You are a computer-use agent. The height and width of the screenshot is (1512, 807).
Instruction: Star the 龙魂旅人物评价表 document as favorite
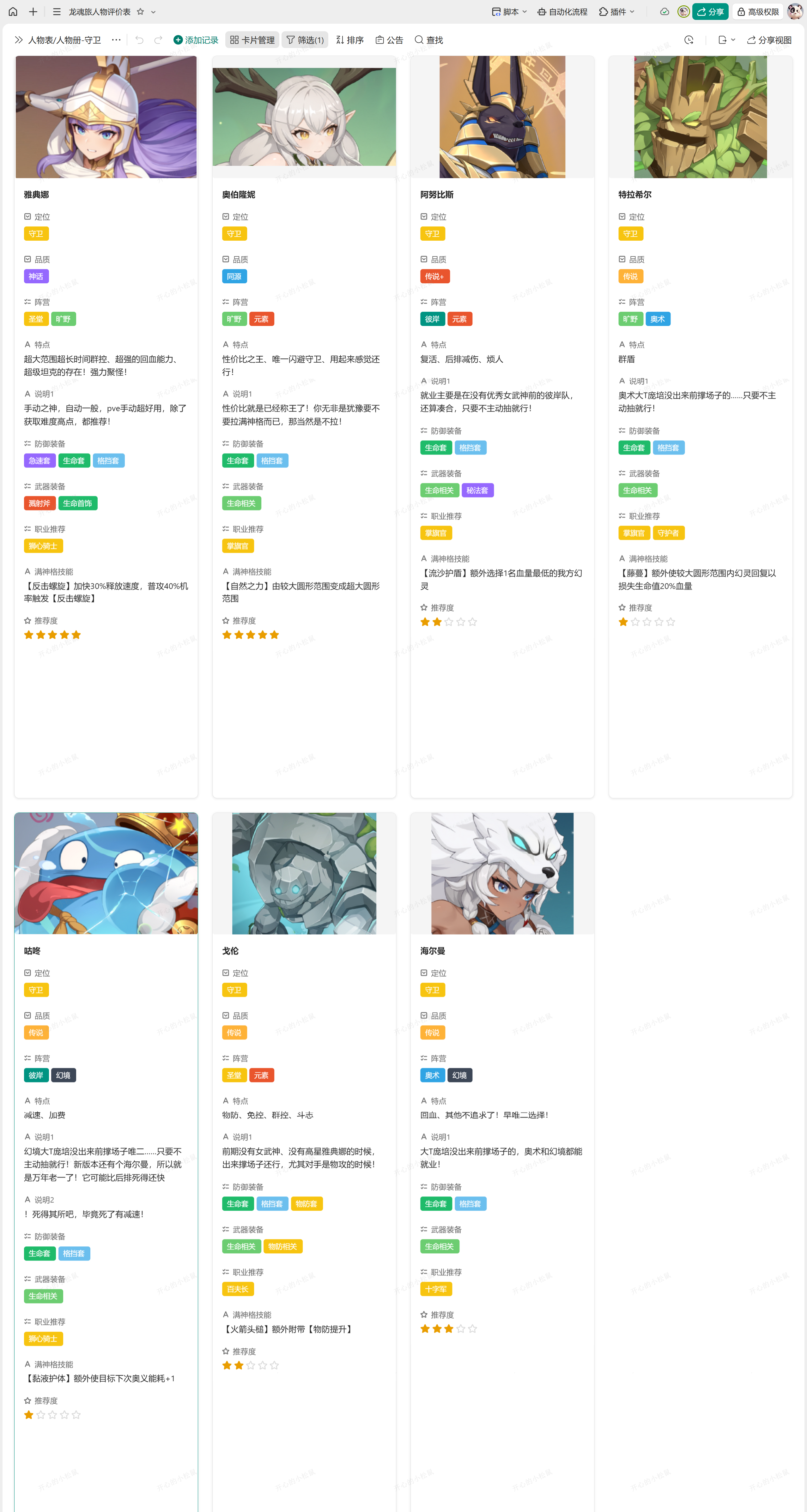[x=140, y=12]
